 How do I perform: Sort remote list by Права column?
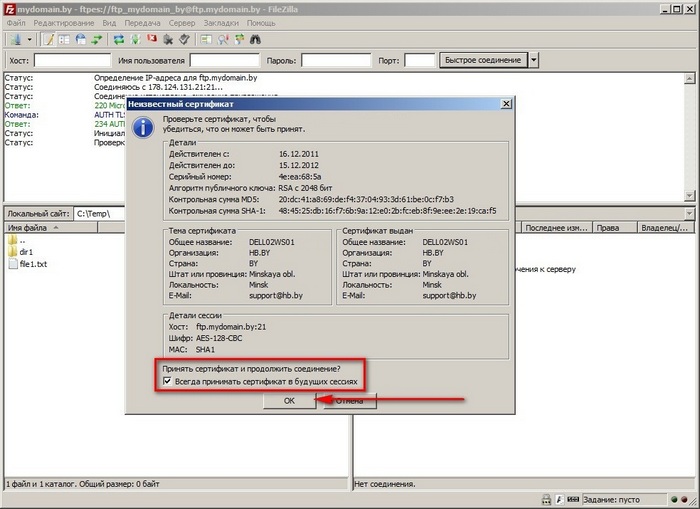[615, 228]
